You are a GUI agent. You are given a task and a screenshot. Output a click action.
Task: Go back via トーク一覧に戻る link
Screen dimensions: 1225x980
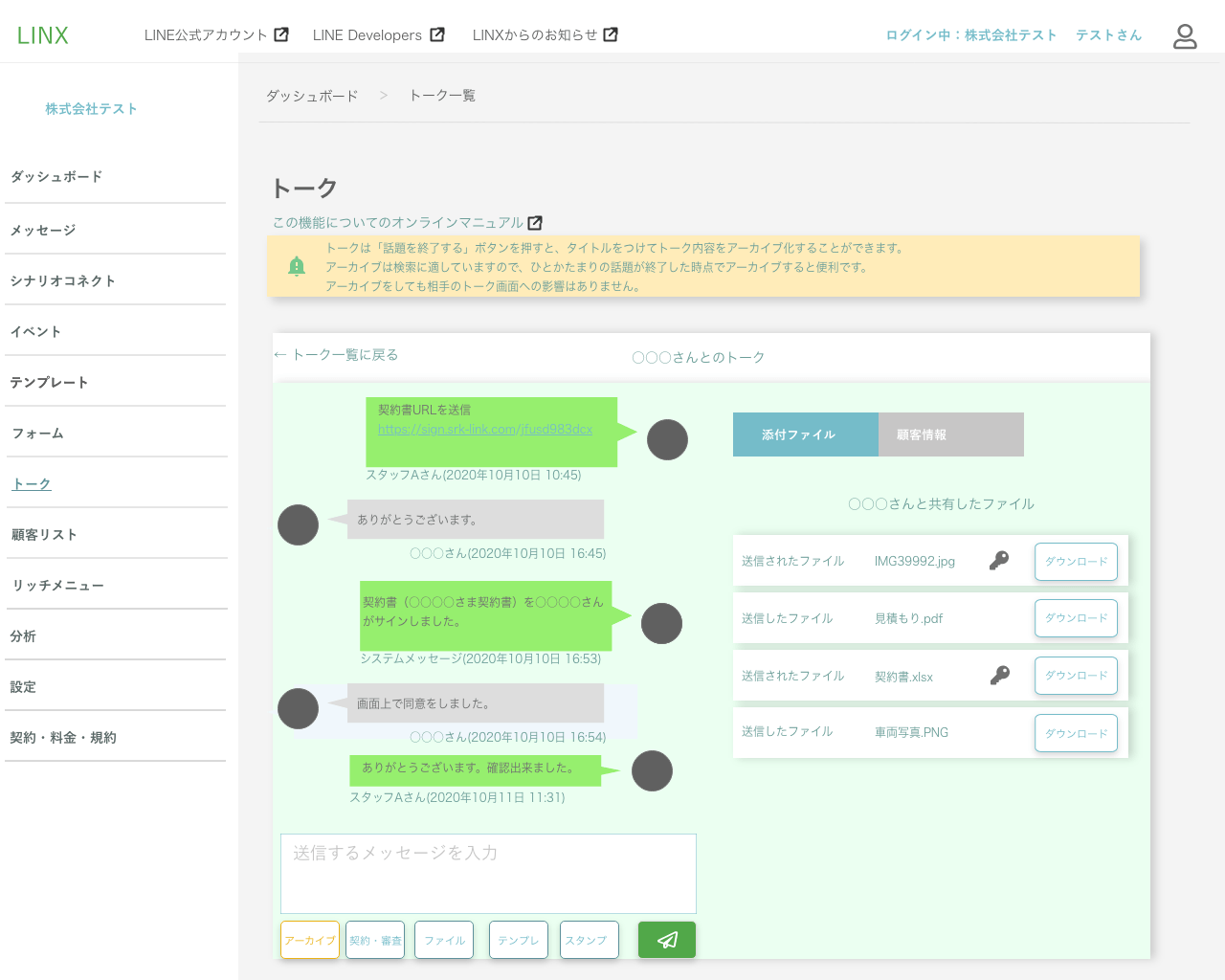pos(336,355)
